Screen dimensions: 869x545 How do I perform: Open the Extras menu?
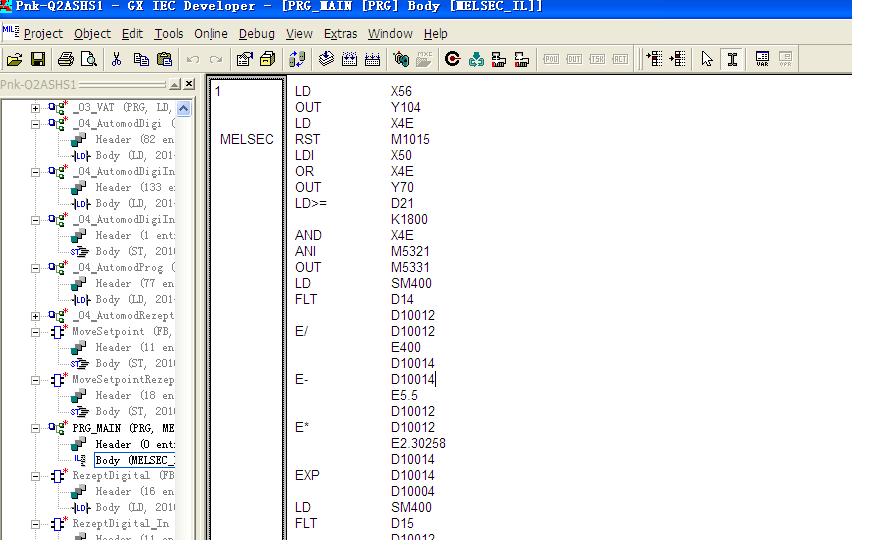[340, 34]
